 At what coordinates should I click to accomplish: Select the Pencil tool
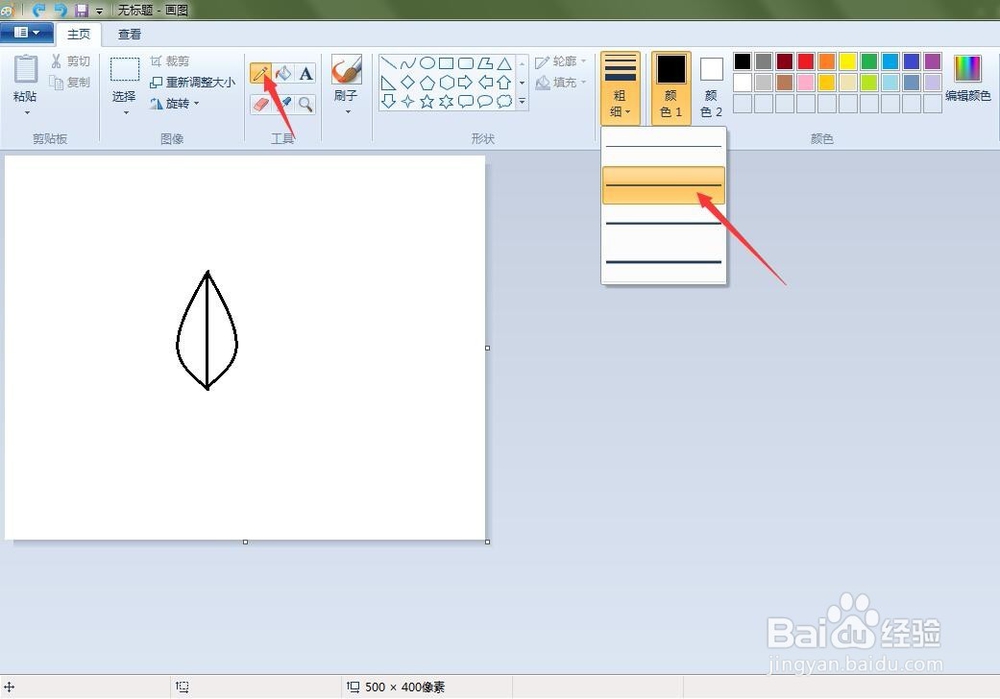click(x=260, y=73)
